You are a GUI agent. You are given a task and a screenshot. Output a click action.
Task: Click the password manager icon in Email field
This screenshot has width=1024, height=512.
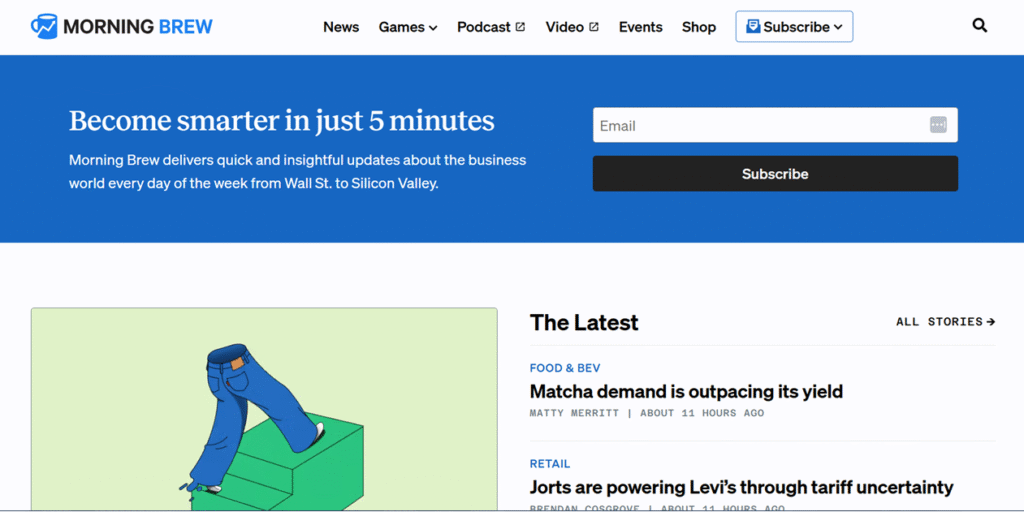tap(938, 125)
